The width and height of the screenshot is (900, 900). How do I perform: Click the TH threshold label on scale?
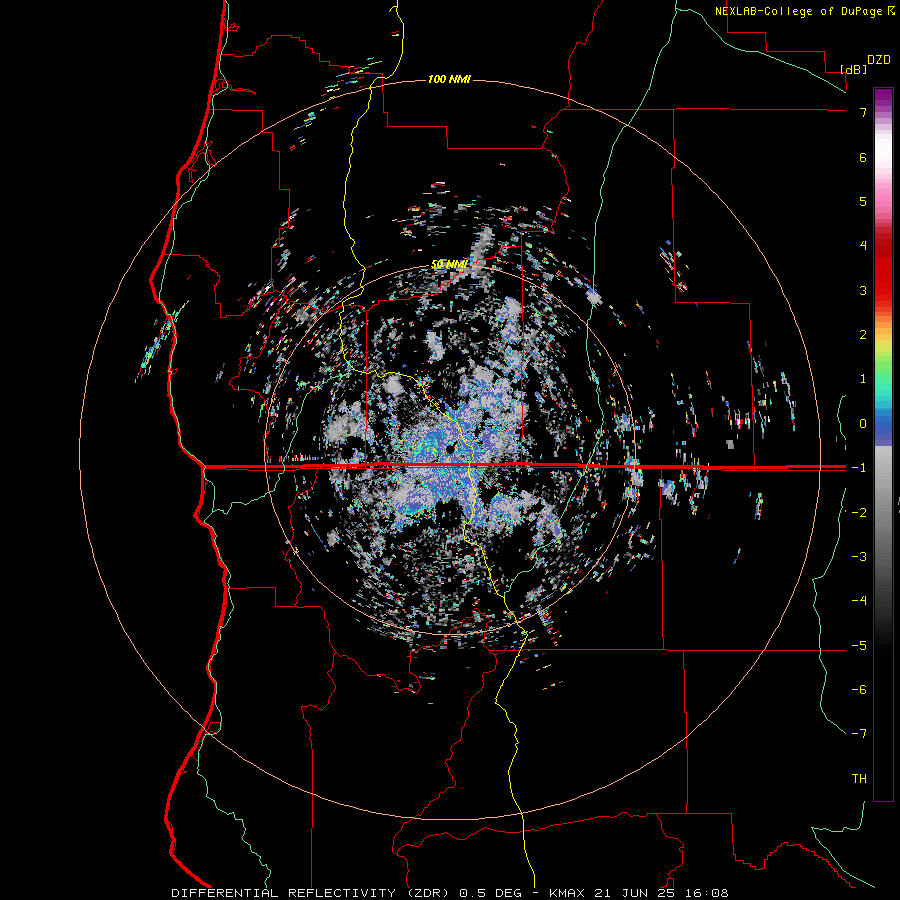point(859,778)
